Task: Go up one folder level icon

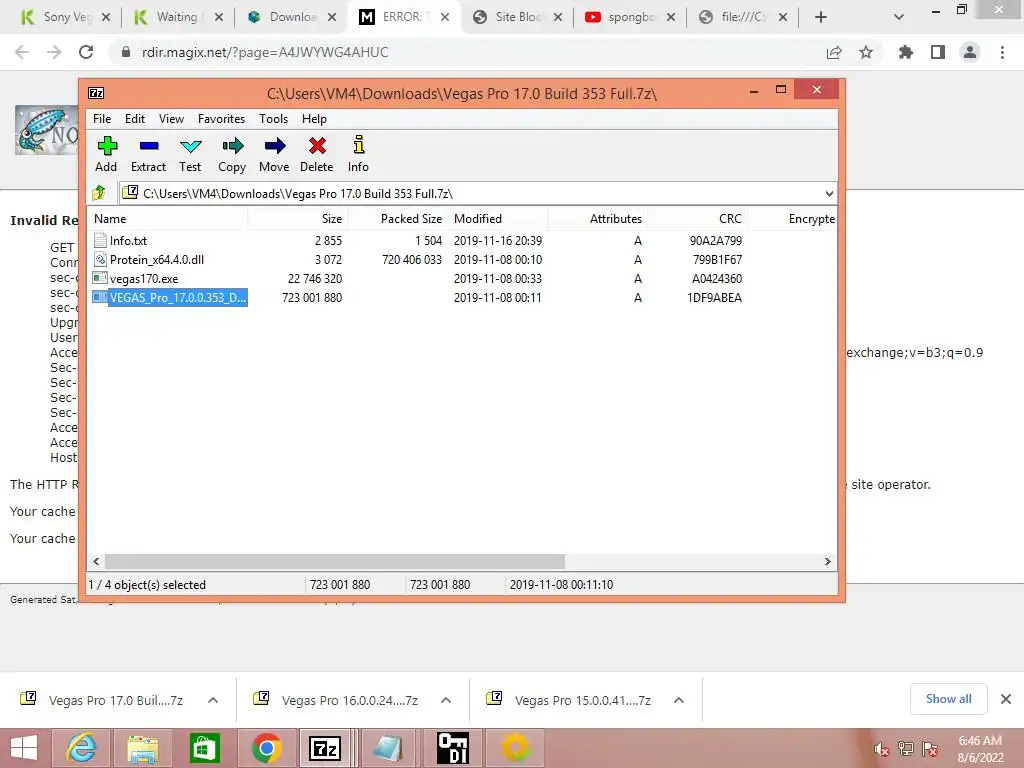Action: coord(99,193)
